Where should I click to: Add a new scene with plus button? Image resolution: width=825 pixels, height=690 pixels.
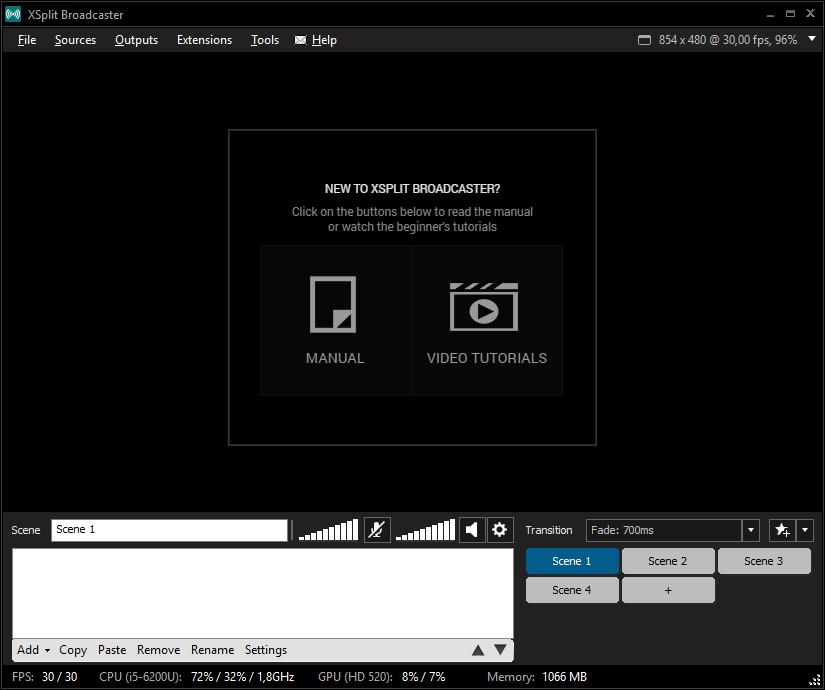pos(668,590)
